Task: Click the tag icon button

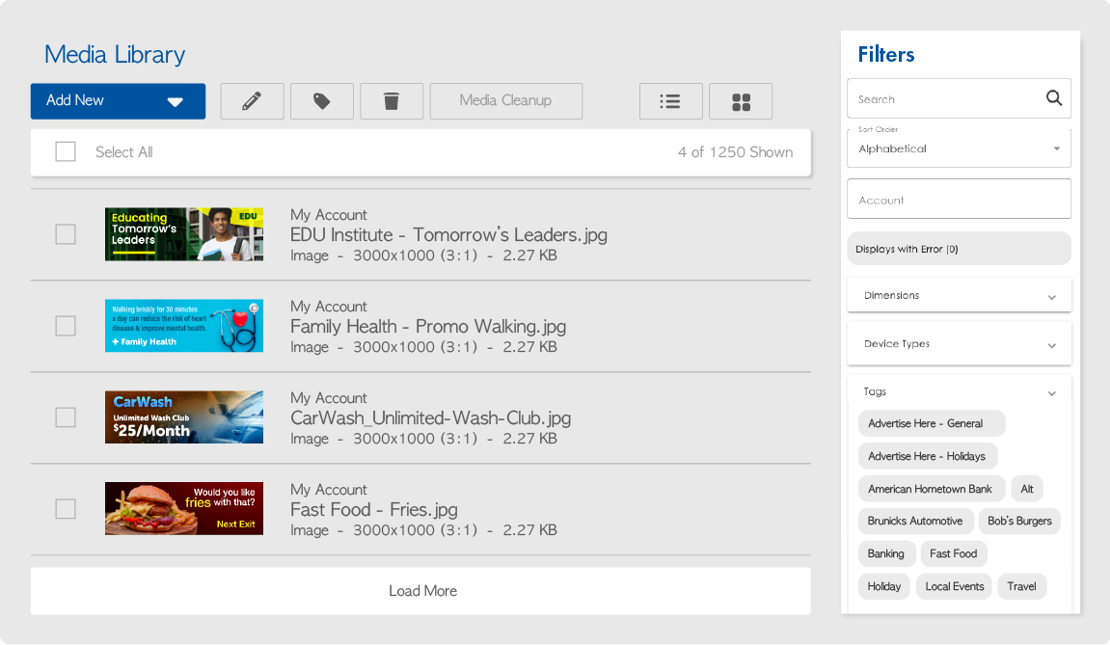Action: (322, 101)
